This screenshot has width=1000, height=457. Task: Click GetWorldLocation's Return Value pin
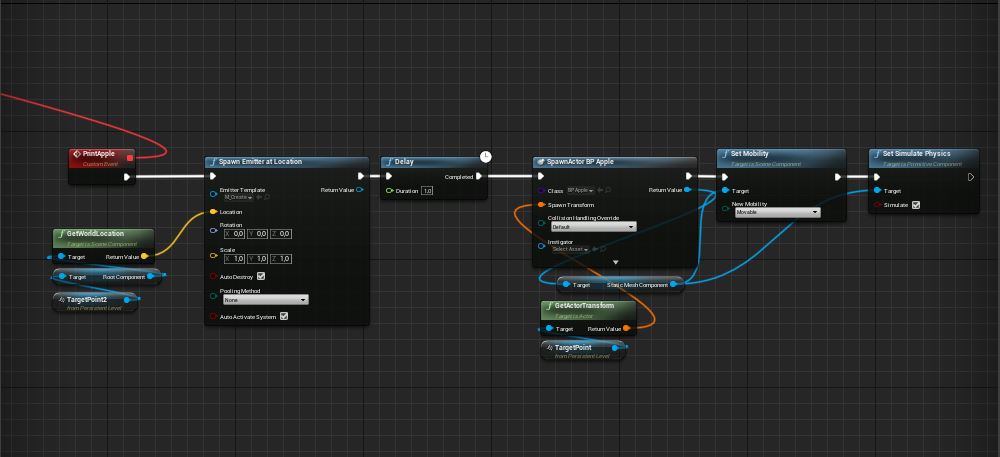click(x=145, y=256)
